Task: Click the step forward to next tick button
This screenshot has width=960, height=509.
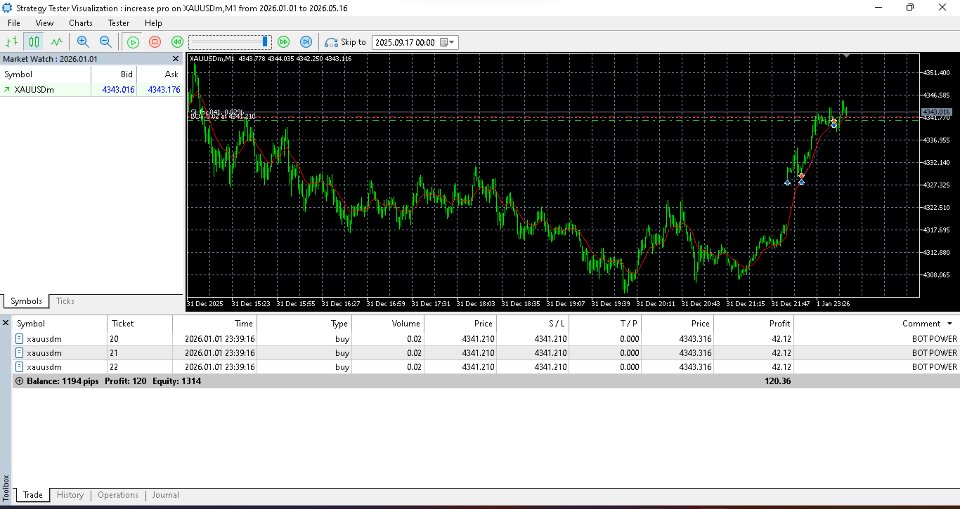Action: (x=306, y=42)
